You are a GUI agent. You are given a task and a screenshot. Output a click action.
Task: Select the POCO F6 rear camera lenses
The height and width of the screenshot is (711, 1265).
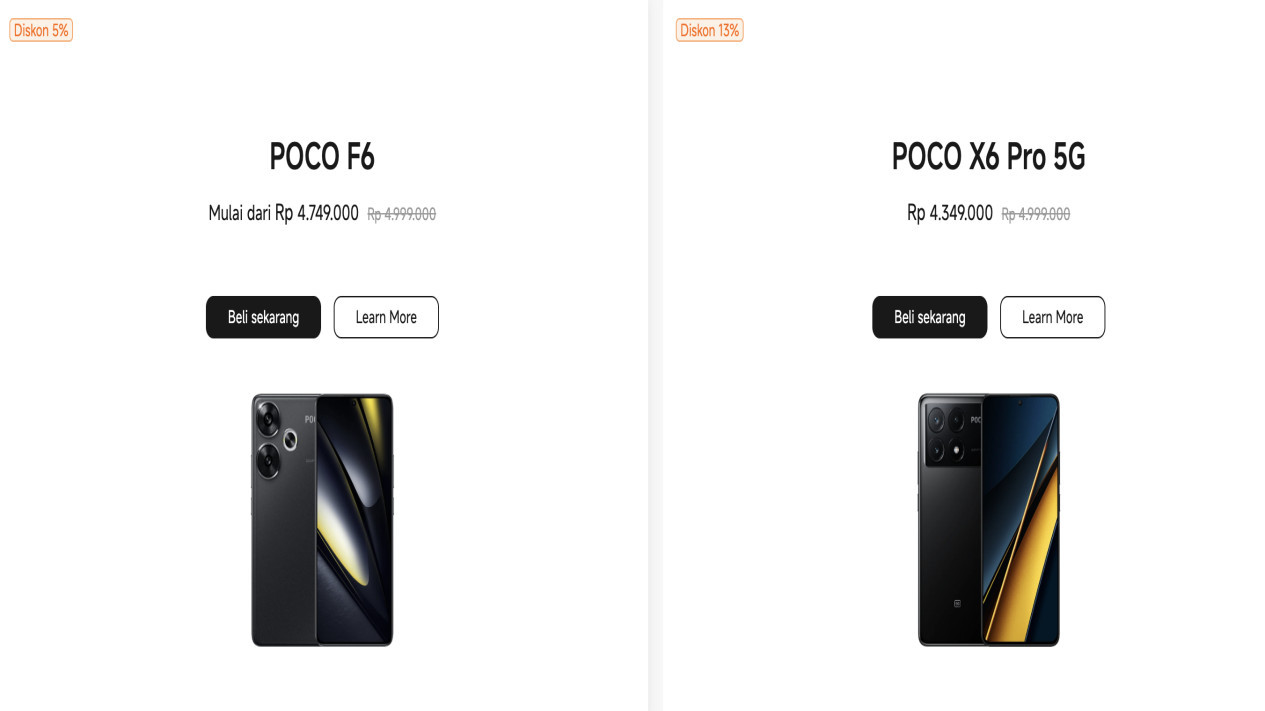click(x=270, y=438)
